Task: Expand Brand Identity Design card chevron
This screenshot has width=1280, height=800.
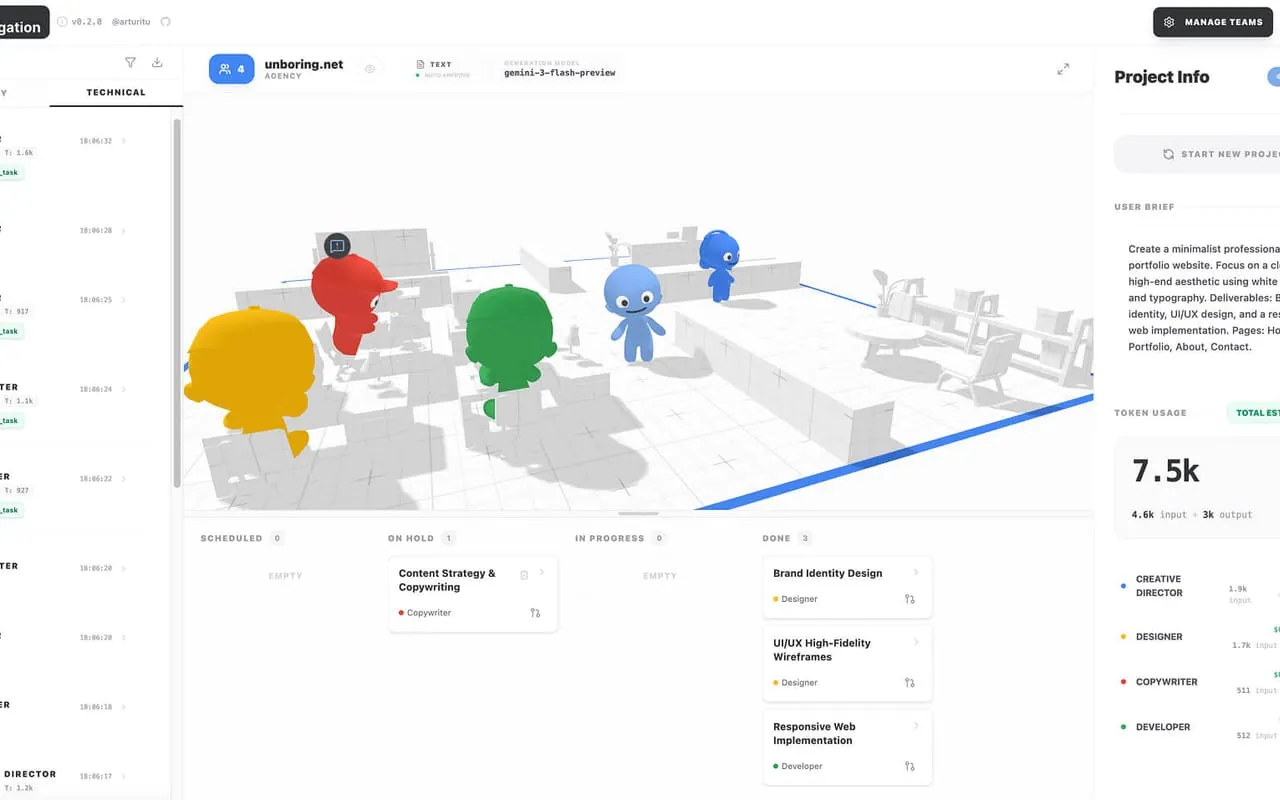Action: [x=916, y=573]
